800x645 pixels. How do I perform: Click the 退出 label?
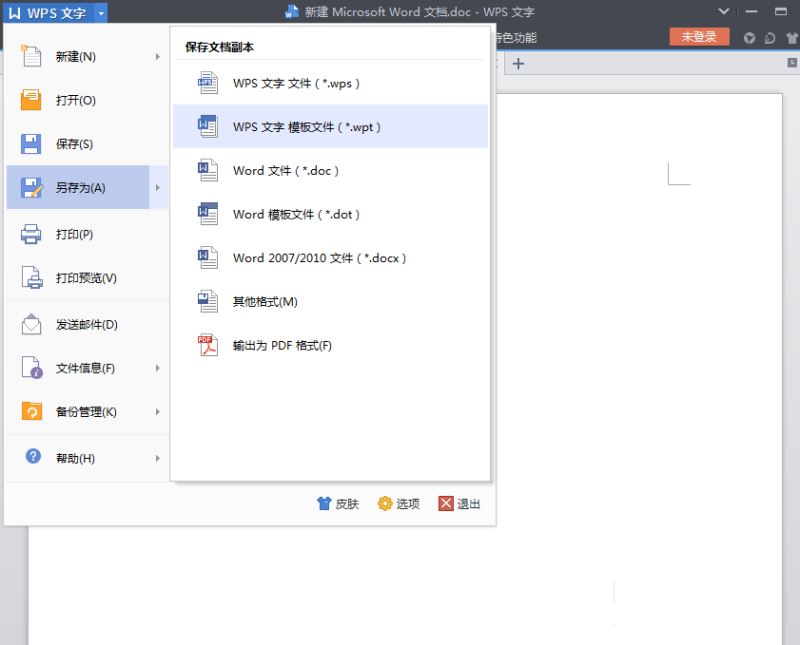click(468, 504)
